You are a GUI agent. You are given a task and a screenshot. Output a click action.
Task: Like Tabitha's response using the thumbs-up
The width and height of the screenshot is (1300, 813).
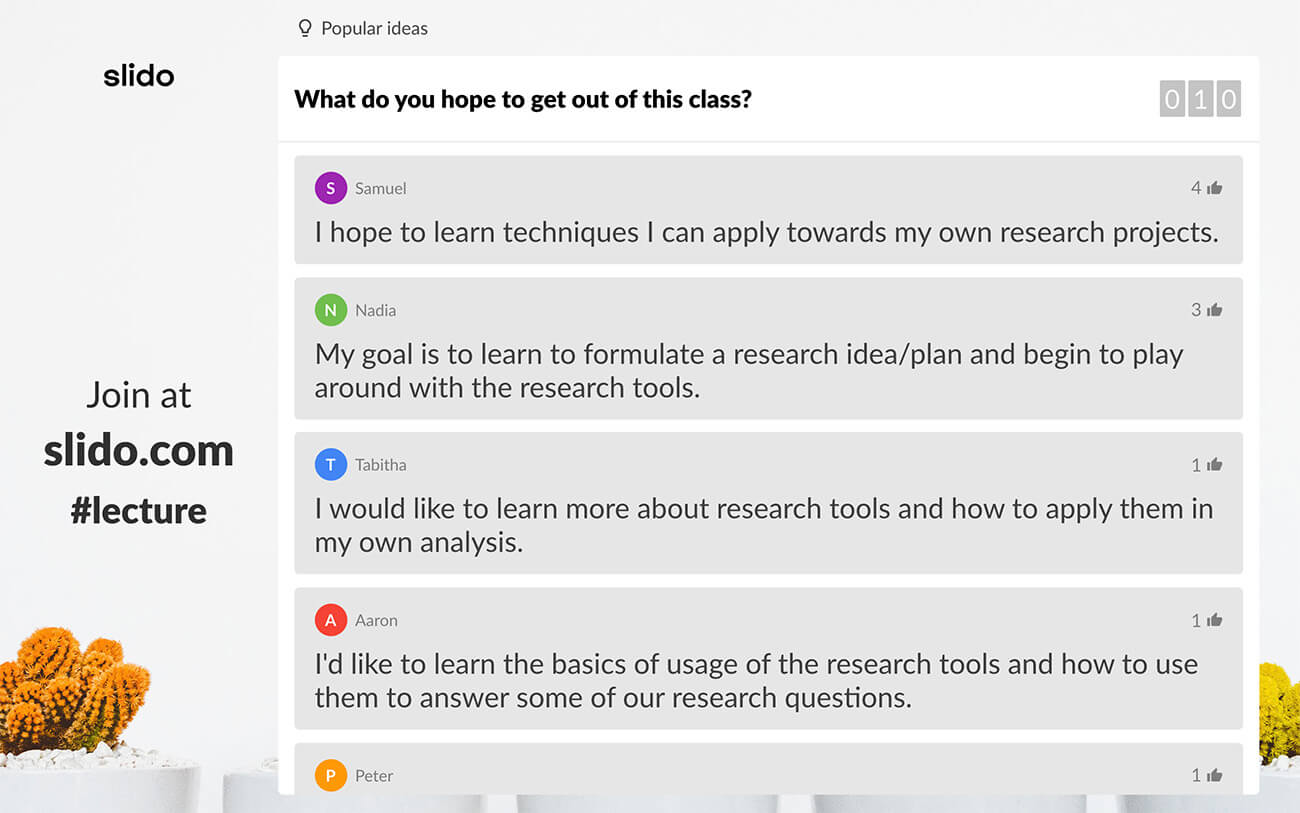click(x=1215, y=465)
